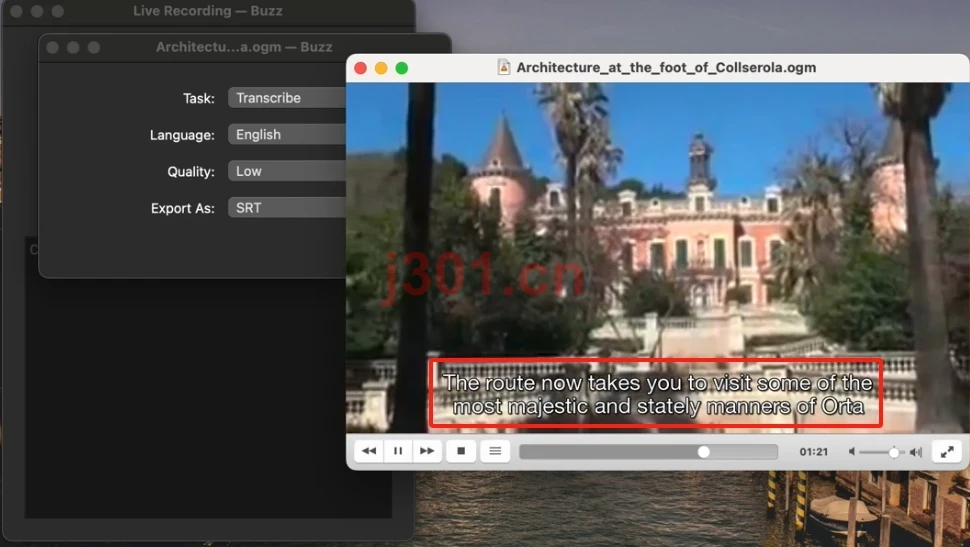
Task: Open the Language dropdown showing English
Action: [x=287, y=134]
